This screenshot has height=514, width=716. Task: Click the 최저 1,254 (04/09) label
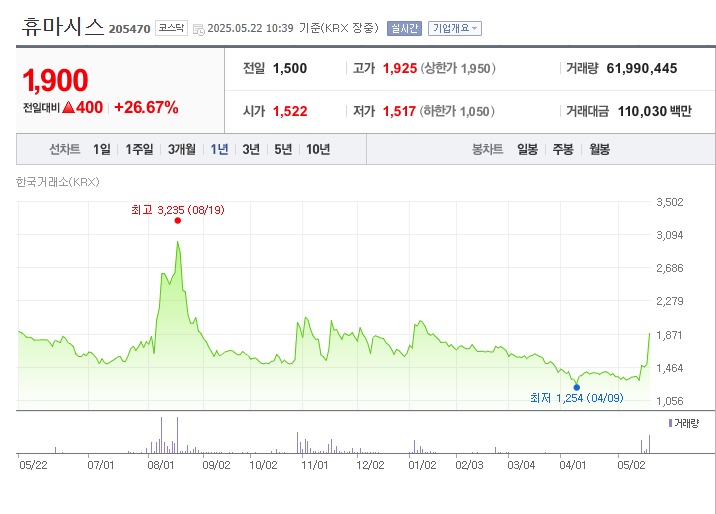click(577, 398)
